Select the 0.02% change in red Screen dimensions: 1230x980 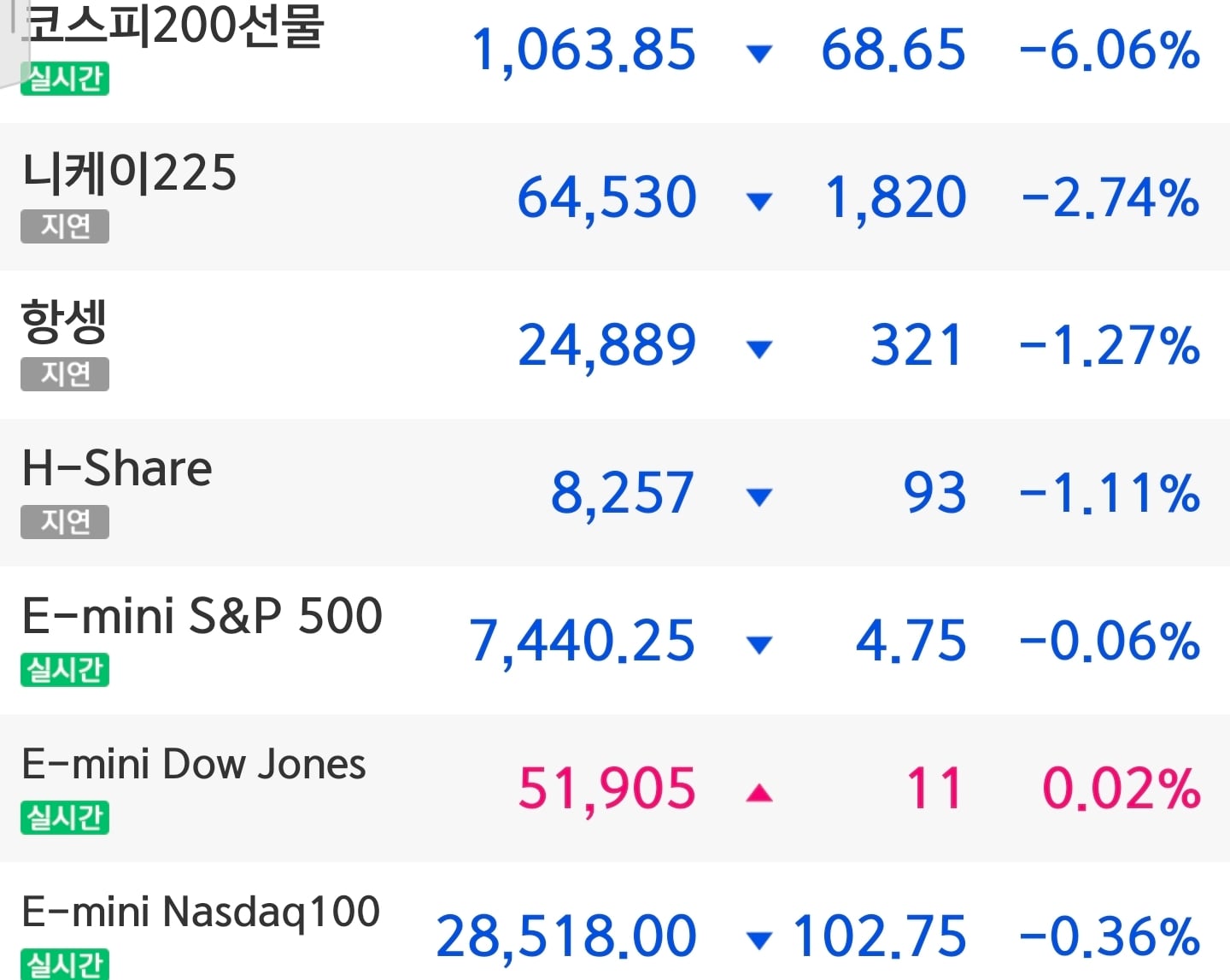[x=1122, y=789]
